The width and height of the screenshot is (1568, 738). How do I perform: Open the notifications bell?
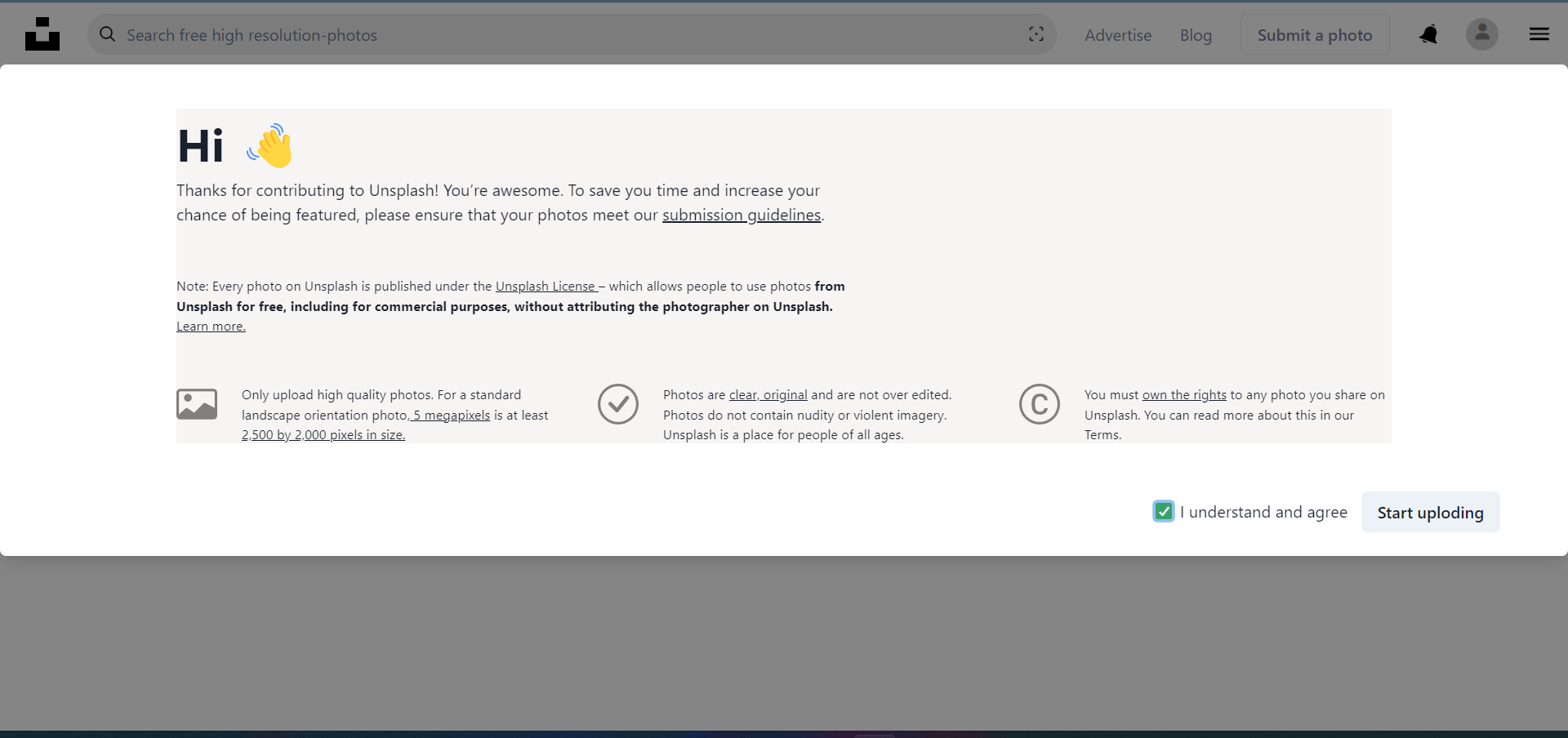click(x=1428, y=34)
